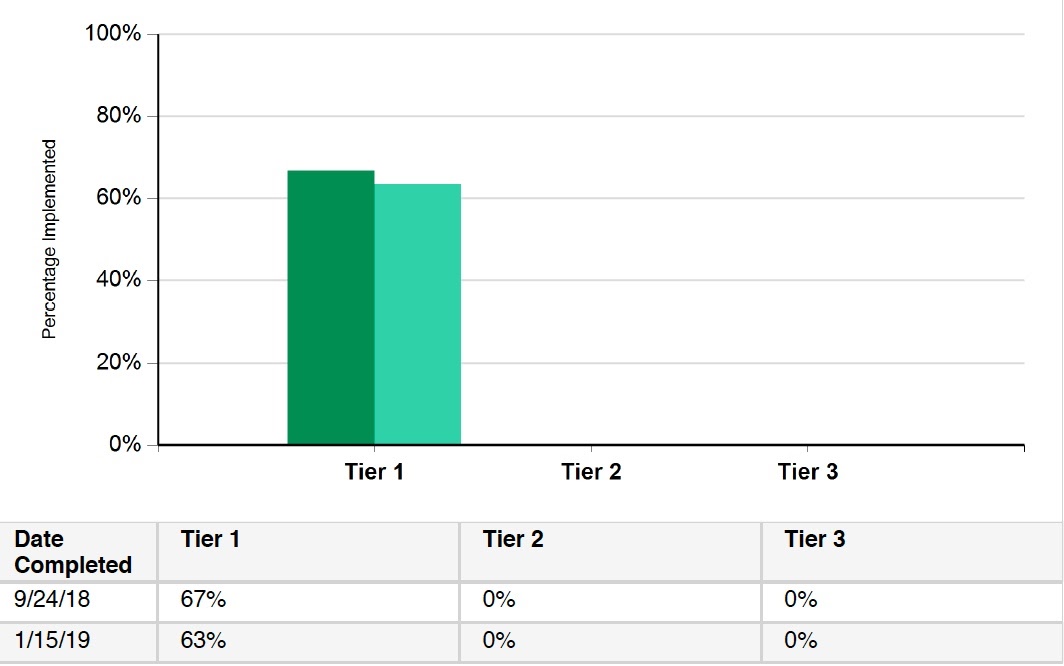Click the dark green Tier 1 bar

(x=330, y=308)
